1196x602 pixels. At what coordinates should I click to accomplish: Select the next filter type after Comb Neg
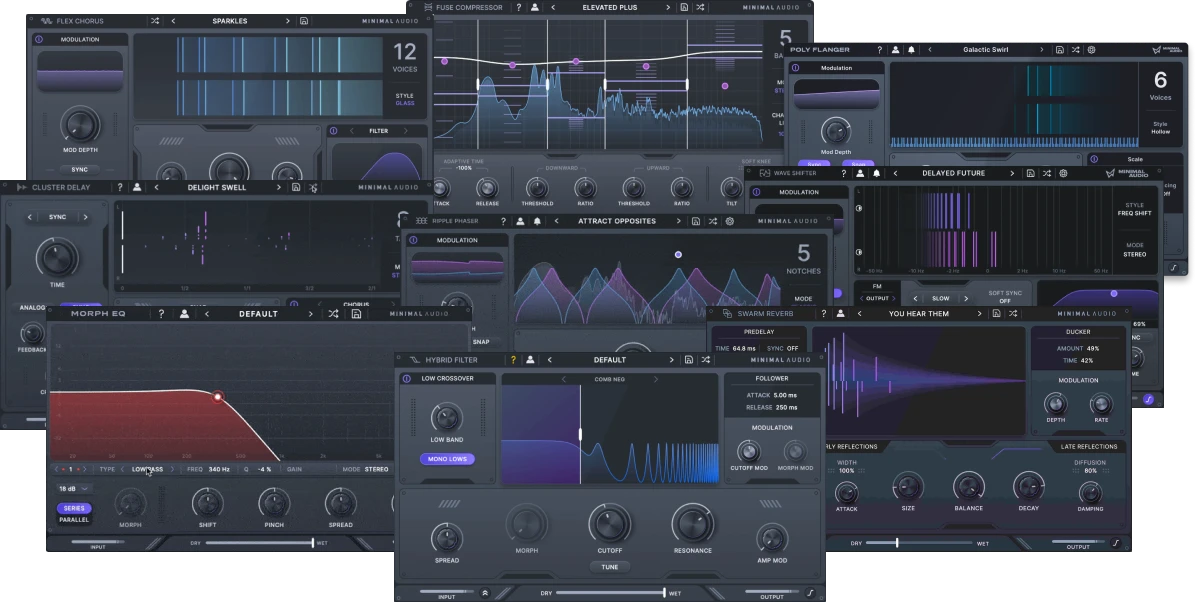pyautogui.click(x=655, y=379)
